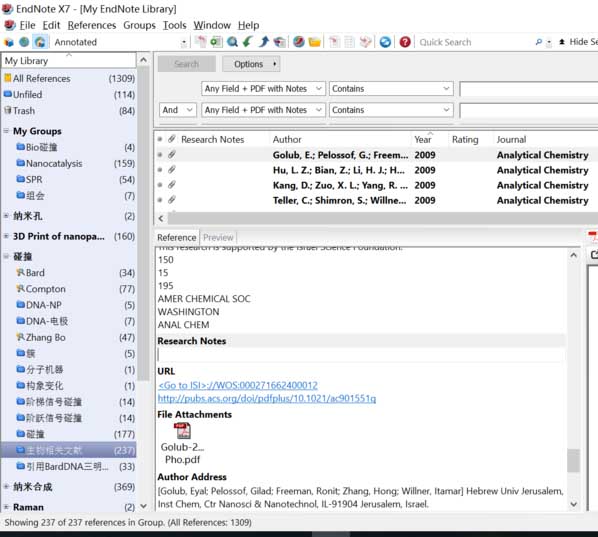Create a New Reference via toolbar icon
The width and height of the screenshot is (598, 537).
point(216,42)
